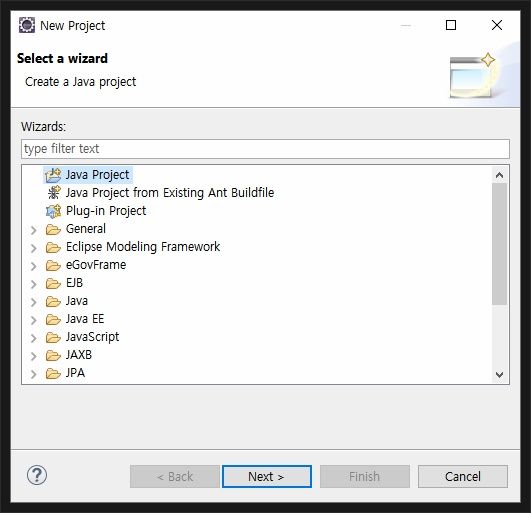Click the eGovFrame folder icon
The width and height of the screenshot is (531, 513).
coord(53,265)
